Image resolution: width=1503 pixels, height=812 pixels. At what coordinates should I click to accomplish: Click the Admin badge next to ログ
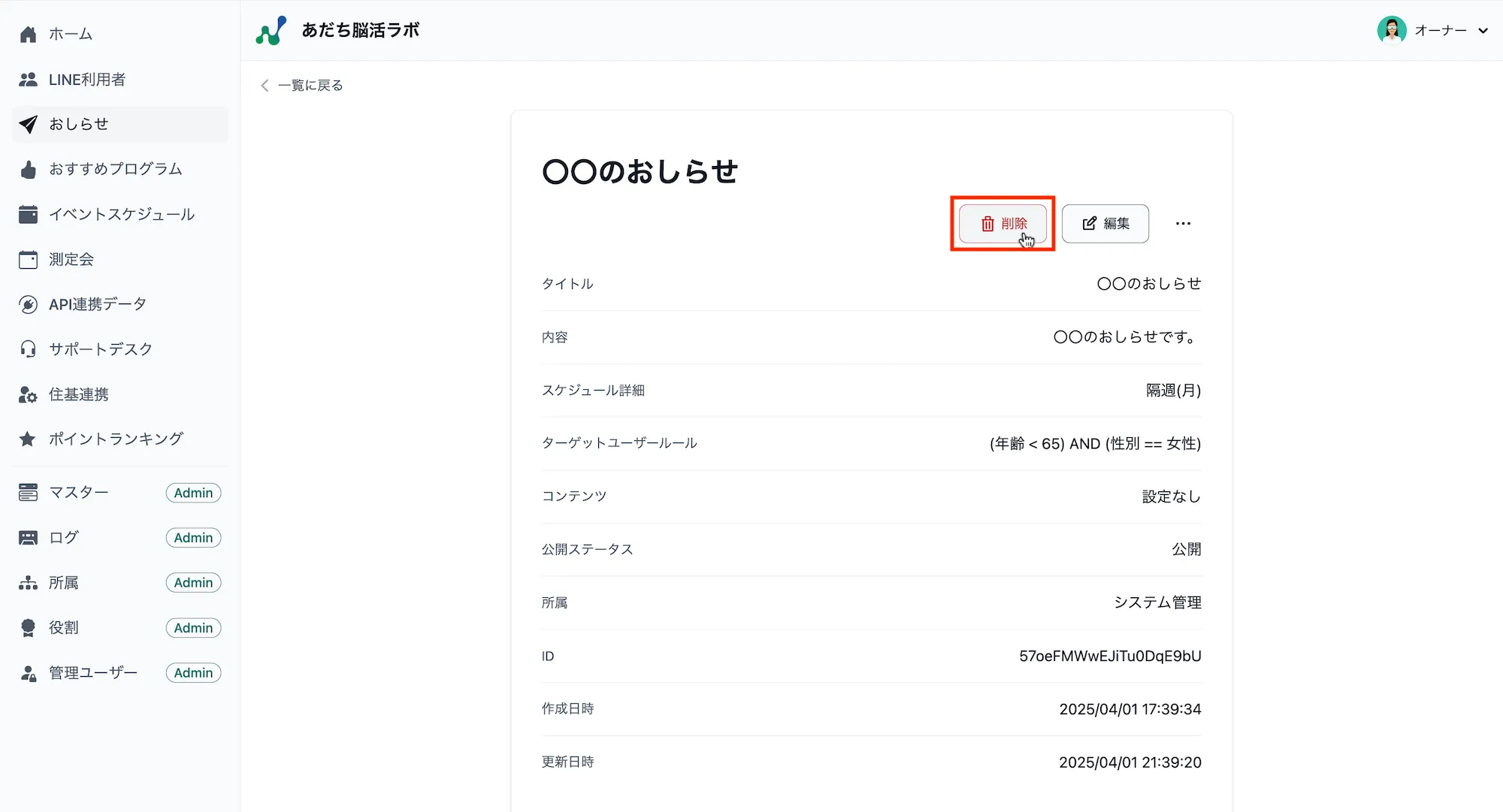(x=192, y=537)
